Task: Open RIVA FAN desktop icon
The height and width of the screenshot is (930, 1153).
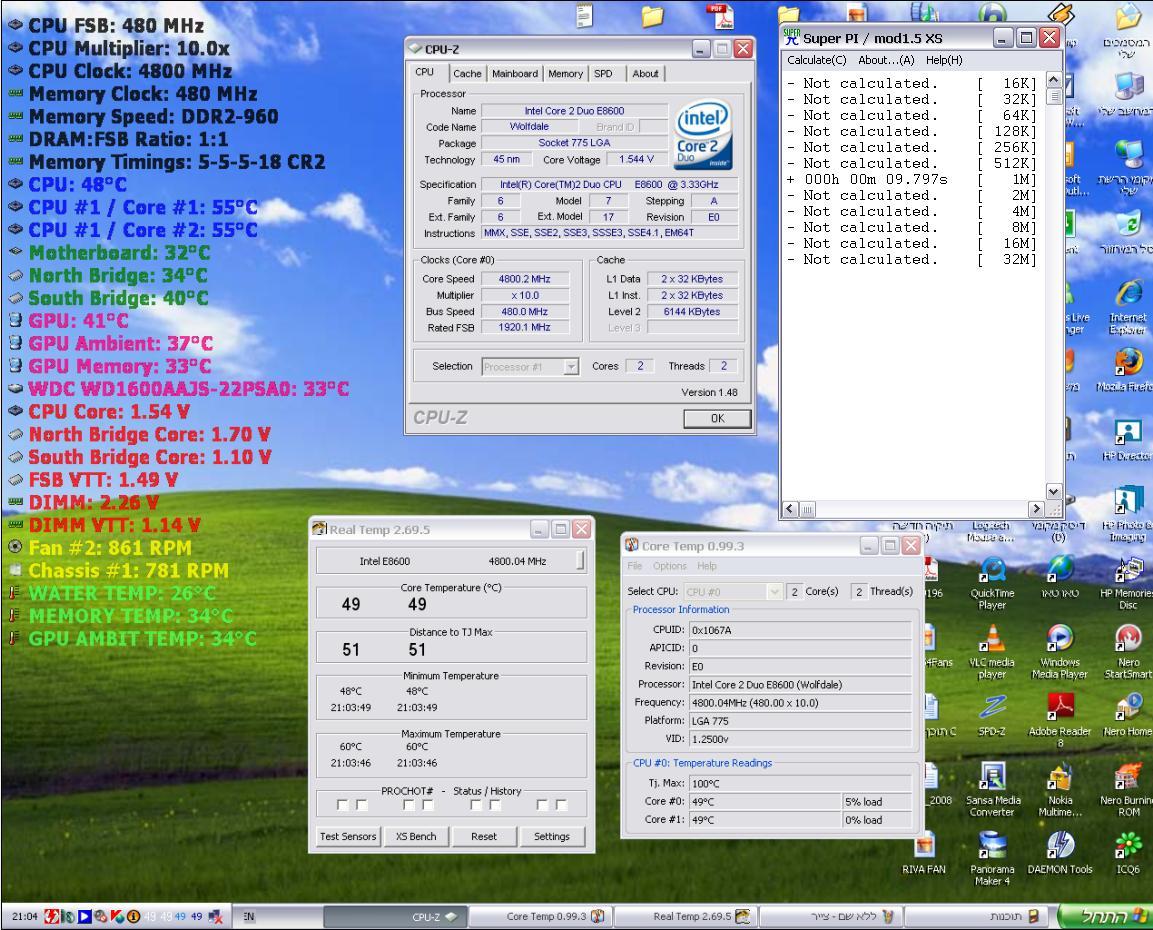Action: [924, 853]
